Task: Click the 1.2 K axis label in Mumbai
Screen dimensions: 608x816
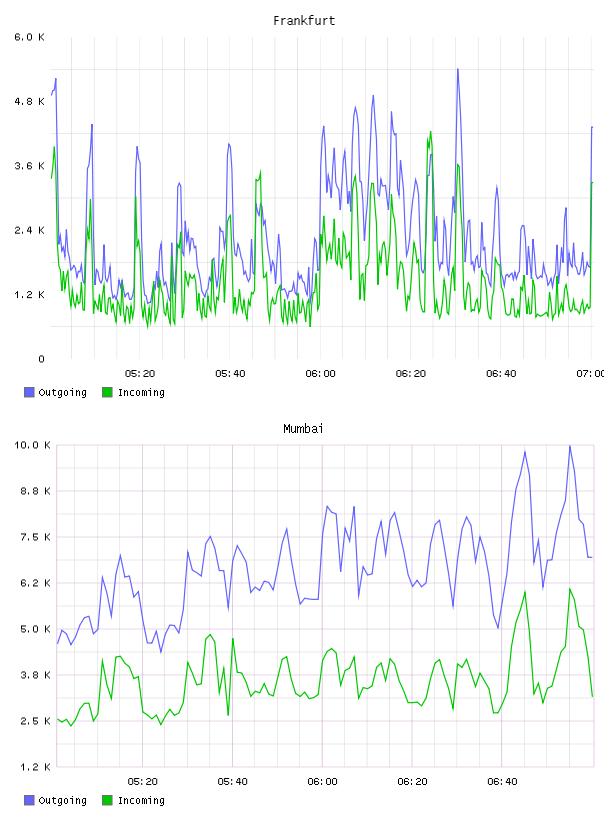Action: [35, 767]
